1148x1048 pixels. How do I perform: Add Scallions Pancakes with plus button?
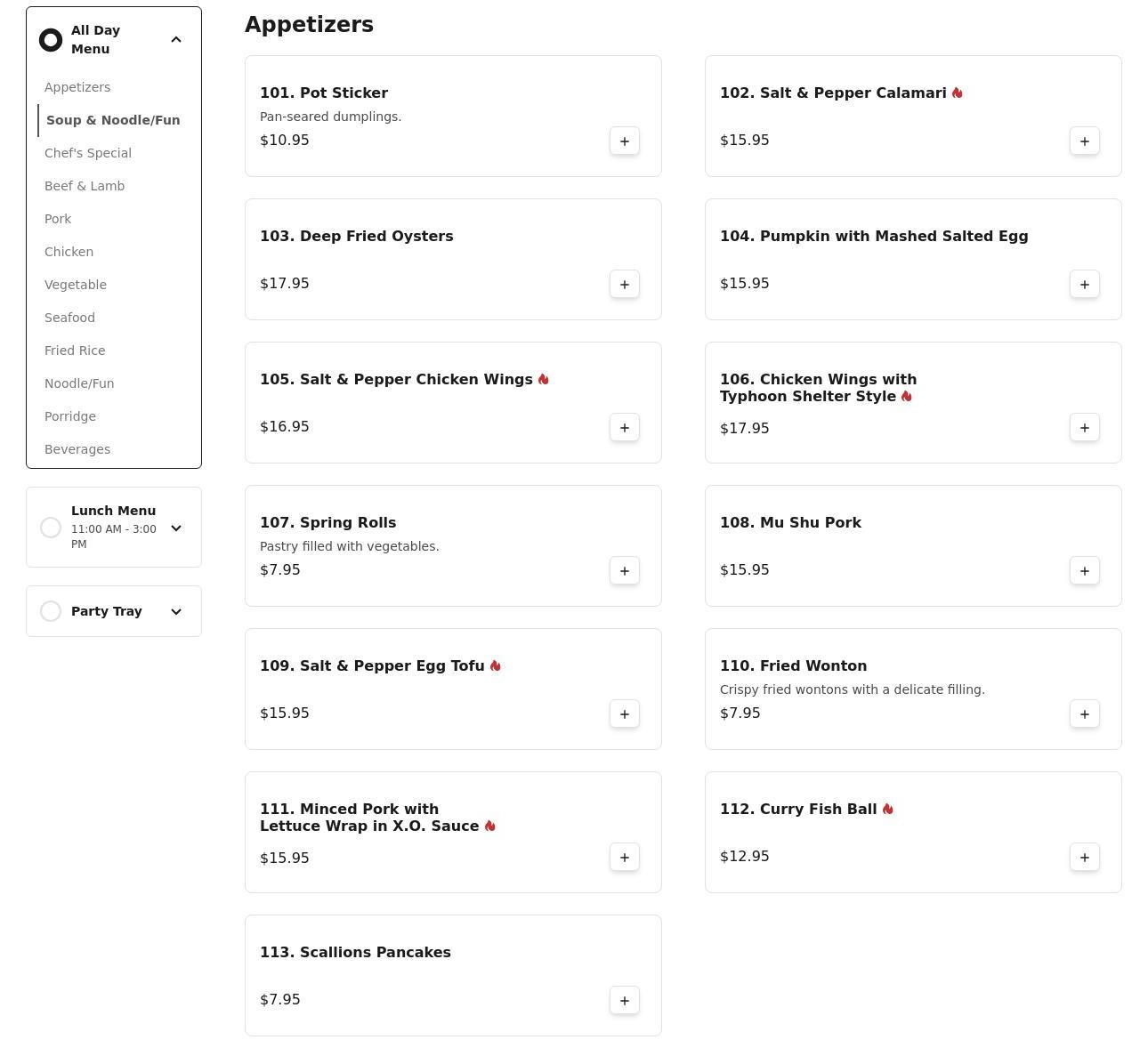coord(624,1000)
